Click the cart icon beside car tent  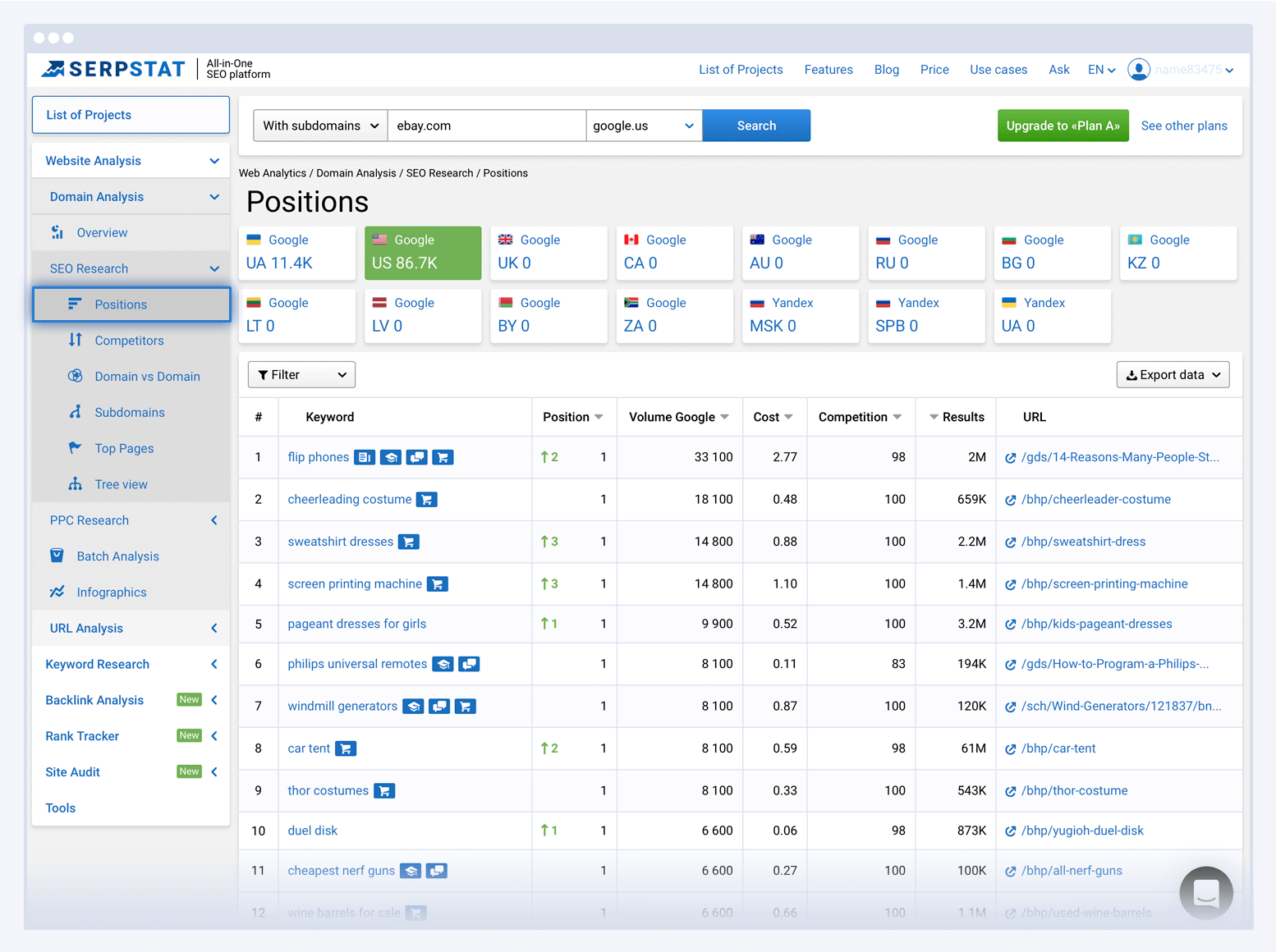point(346,748)
